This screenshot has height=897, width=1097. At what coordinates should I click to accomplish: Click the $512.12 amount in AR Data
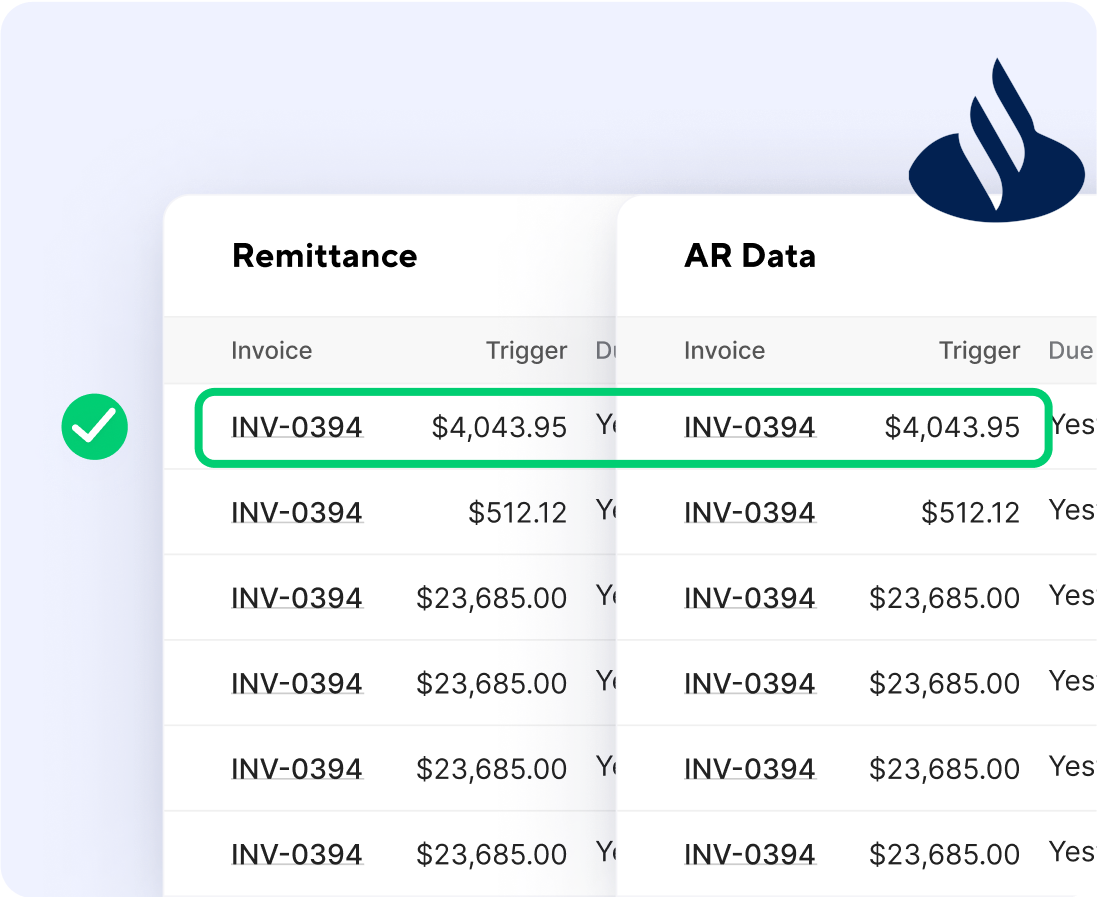tap(970, 513)
